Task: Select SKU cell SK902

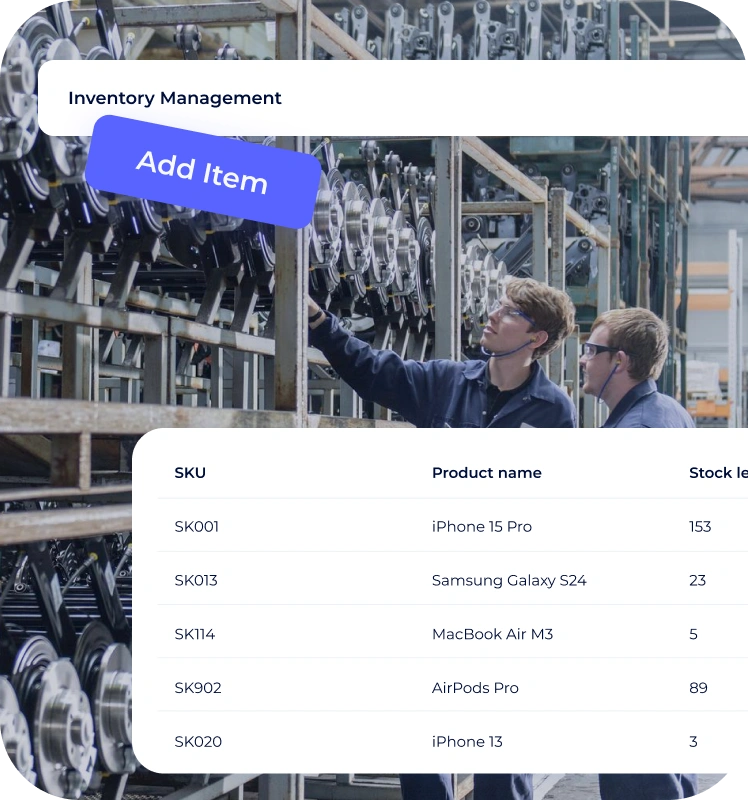Action: tap(198, 688)
